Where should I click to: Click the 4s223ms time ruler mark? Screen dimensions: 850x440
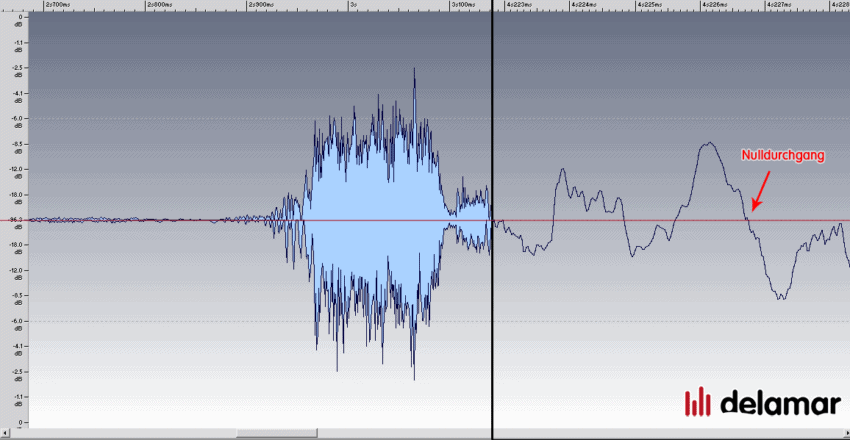(519, 5)
